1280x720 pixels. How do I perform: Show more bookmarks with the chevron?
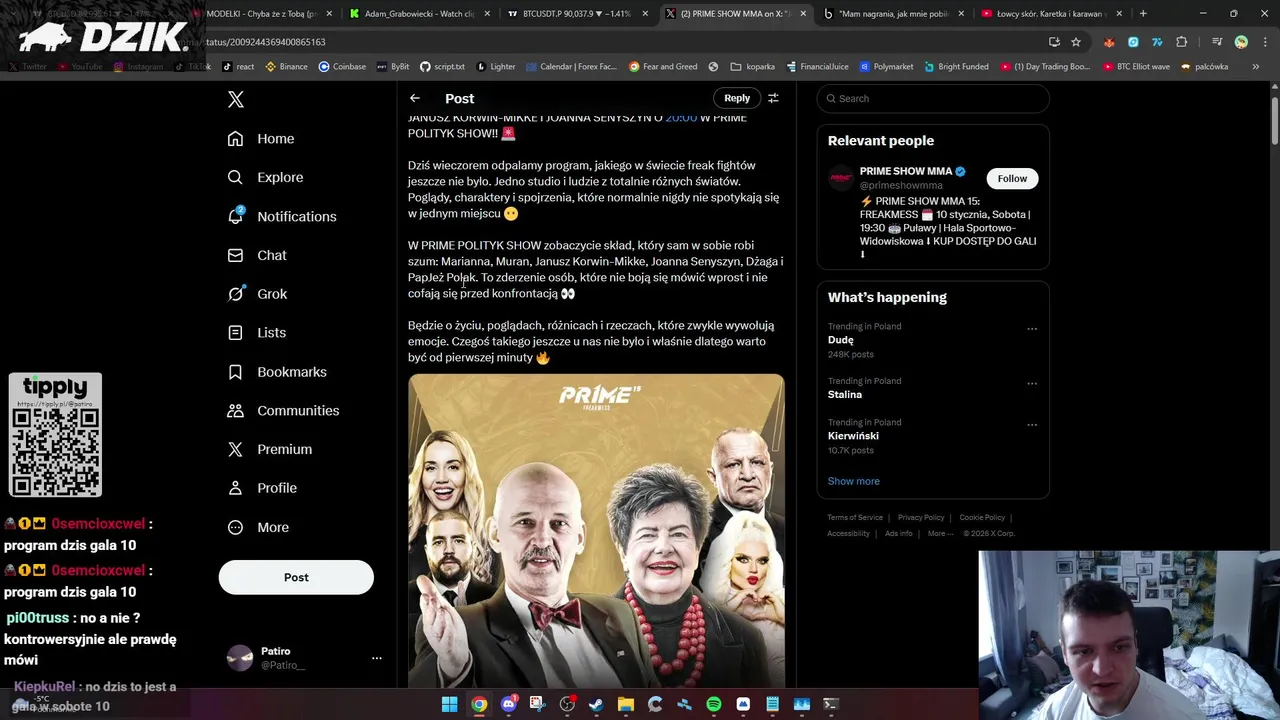pyautogui.click(x=1256, y=67)
